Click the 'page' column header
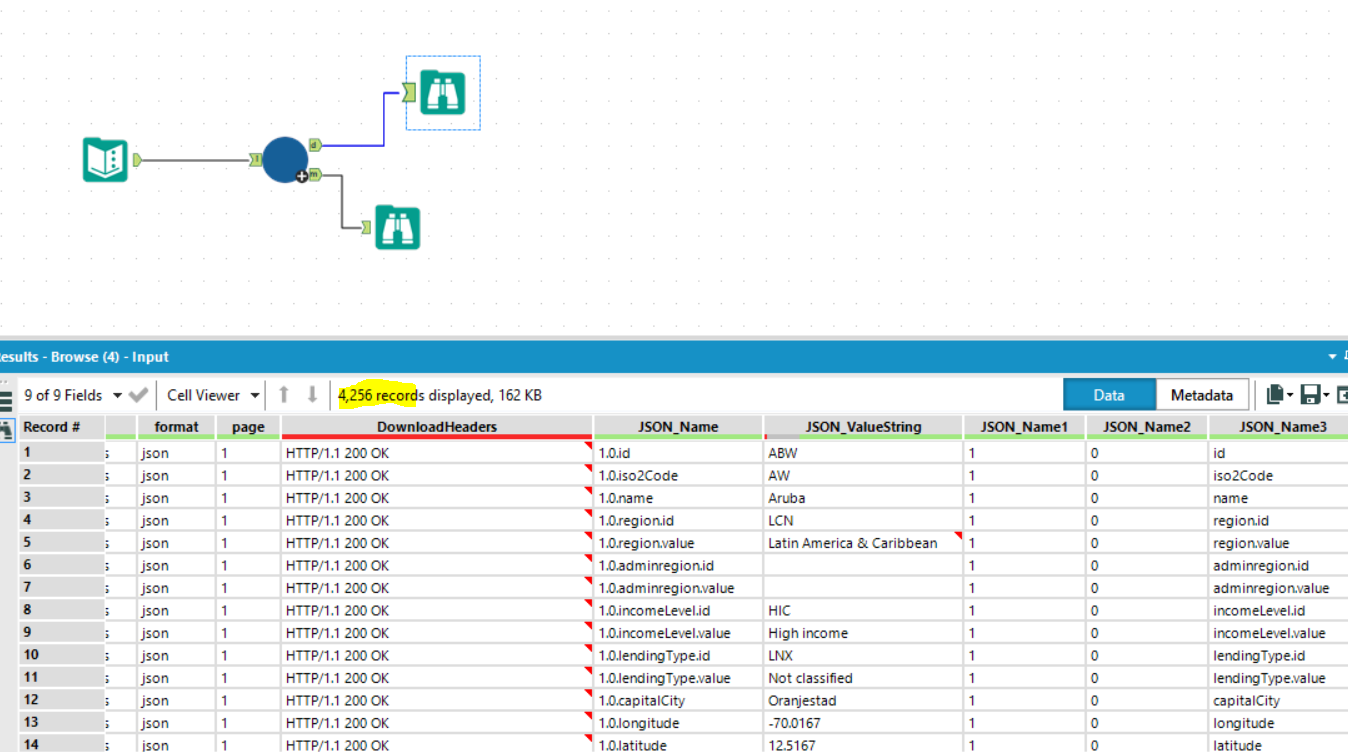This screenshot has height=752, width=1348. 248,427
